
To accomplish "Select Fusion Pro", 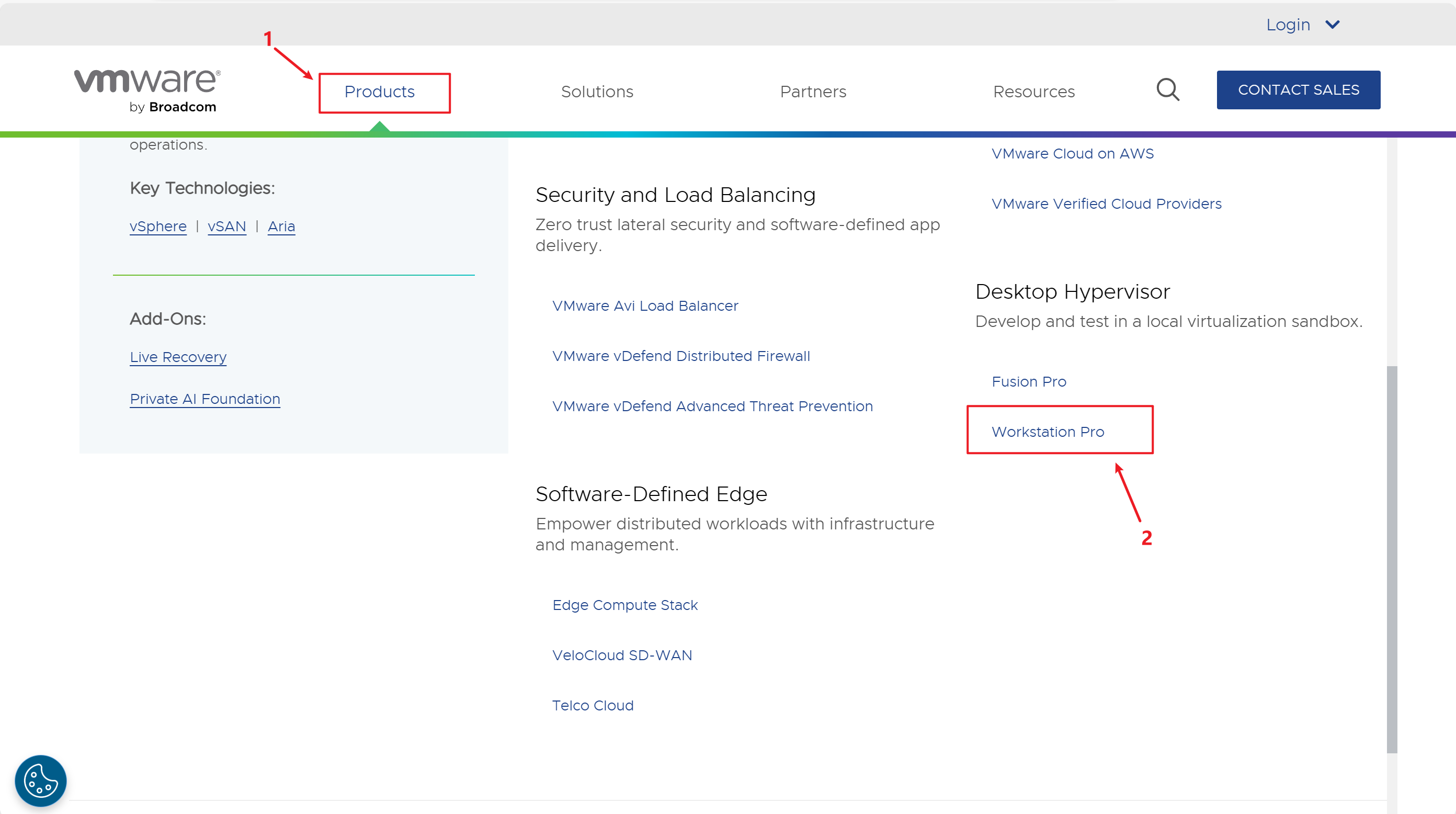I will click(1029, 382).
